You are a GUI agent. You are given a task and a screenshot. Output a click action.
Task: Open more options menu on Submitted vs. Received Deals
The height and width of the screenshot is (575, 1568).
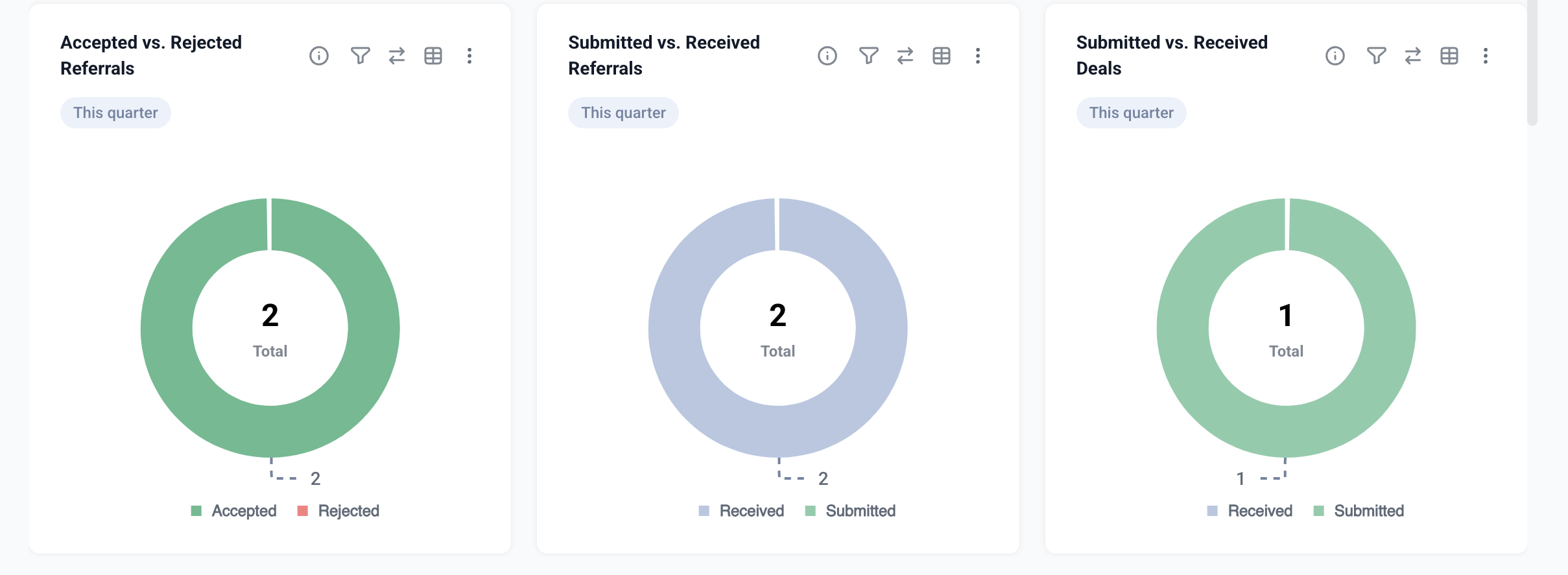pos(1486,56)
